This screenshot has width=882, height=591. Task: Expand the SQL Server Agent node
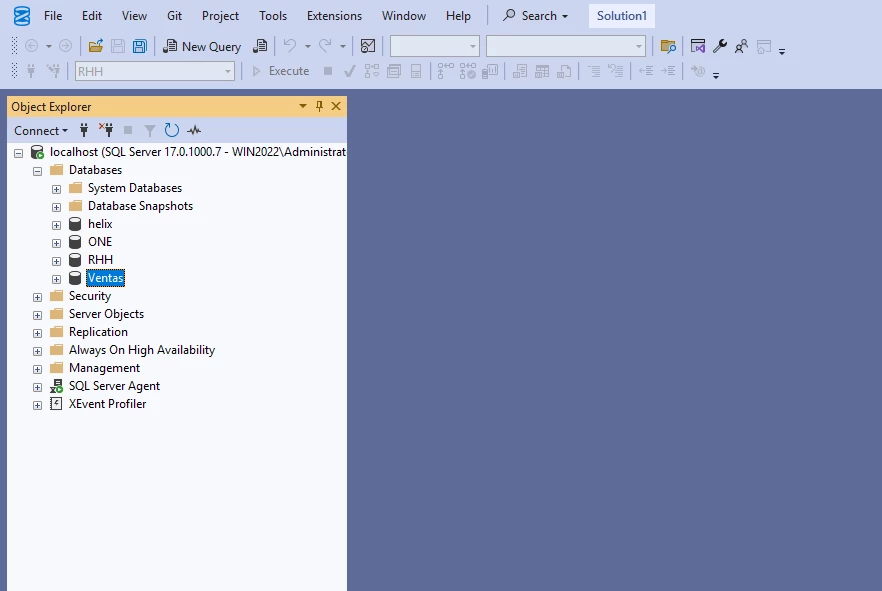coord(38,387)
